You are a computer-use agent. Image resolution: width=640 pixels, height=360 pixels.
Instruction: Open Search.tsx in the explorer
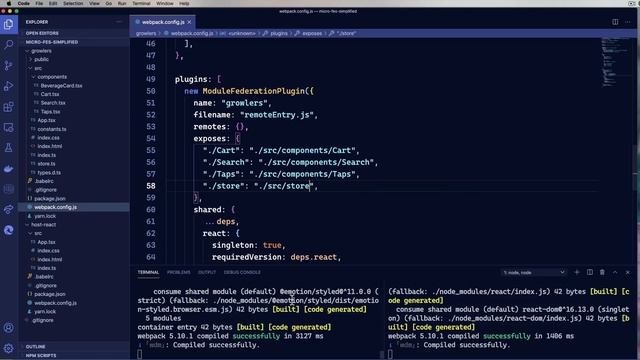[x=53, y=103]
